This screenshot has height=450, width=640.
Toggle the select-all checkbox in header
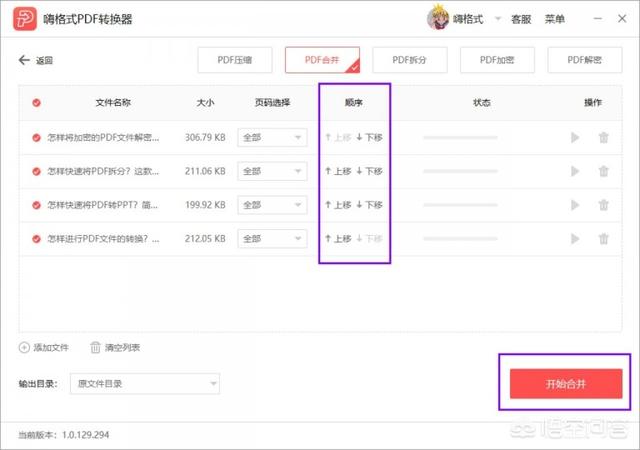coord(36,102)
